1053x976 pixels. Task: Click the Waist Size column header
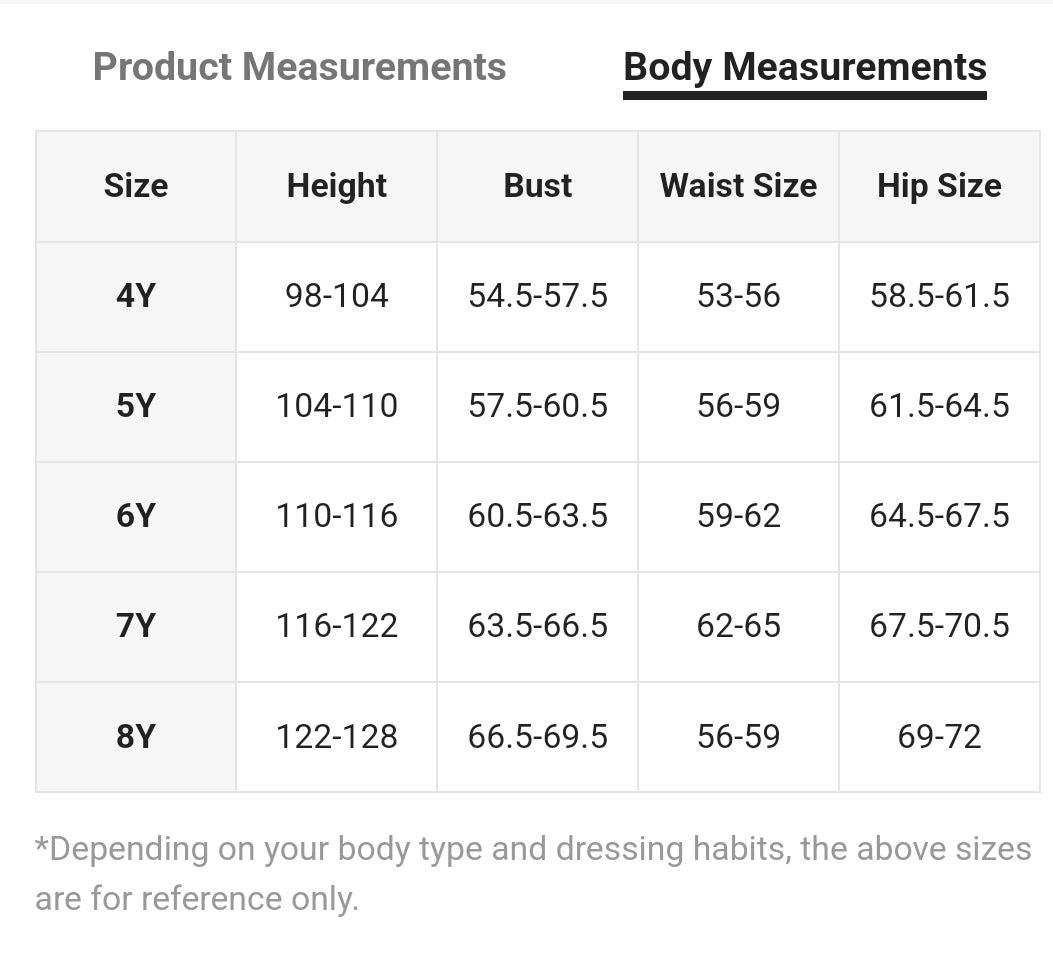pos(738,186)
